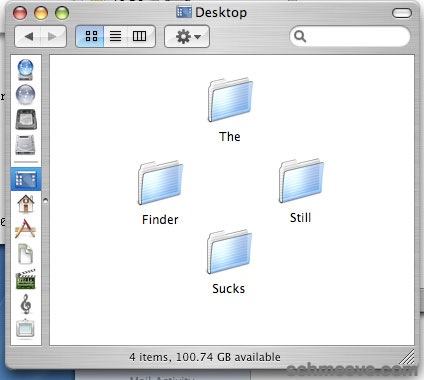Click the red close window button
424x380 pixels.
click(x=20, y=13)
